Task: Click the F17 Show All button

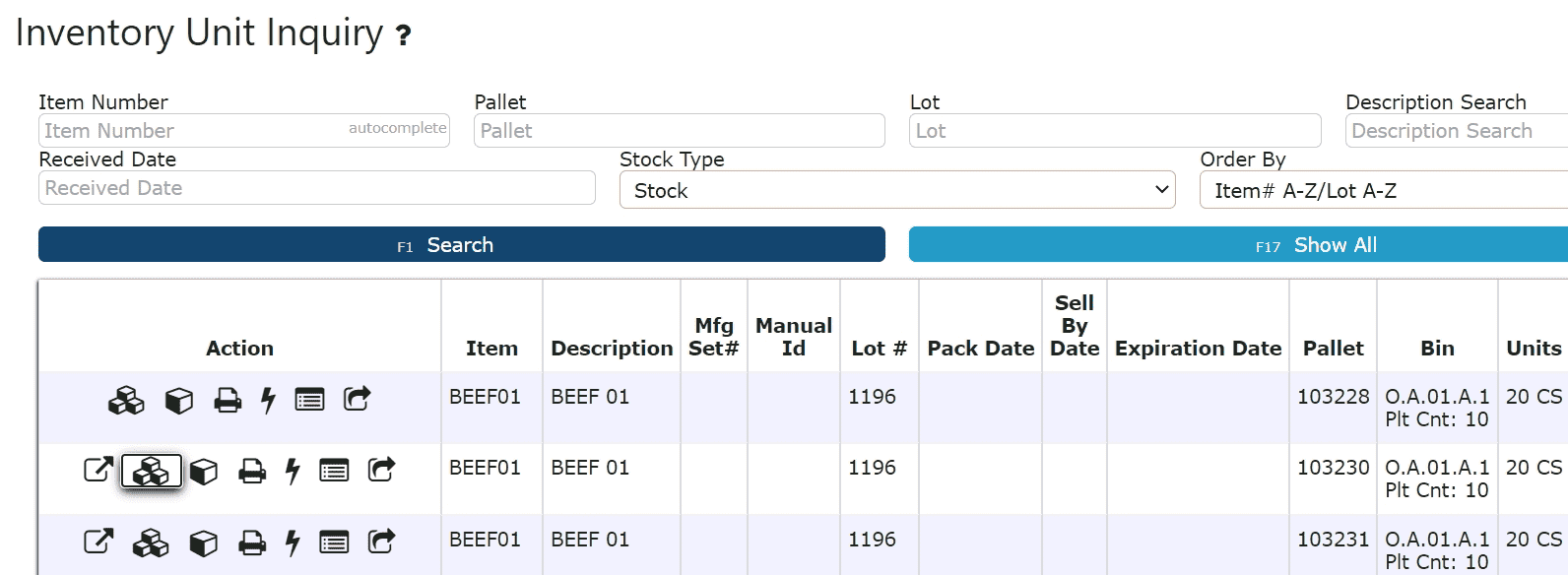Action: (1238, 244)
